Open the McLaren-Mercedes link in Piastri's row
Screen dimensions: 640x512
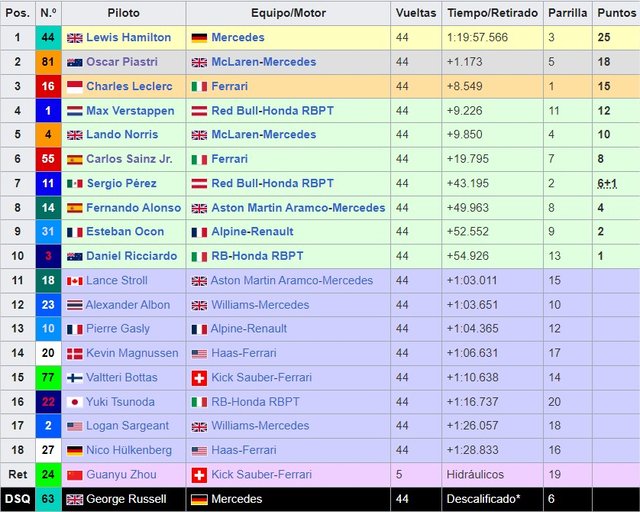pos(264,62)
